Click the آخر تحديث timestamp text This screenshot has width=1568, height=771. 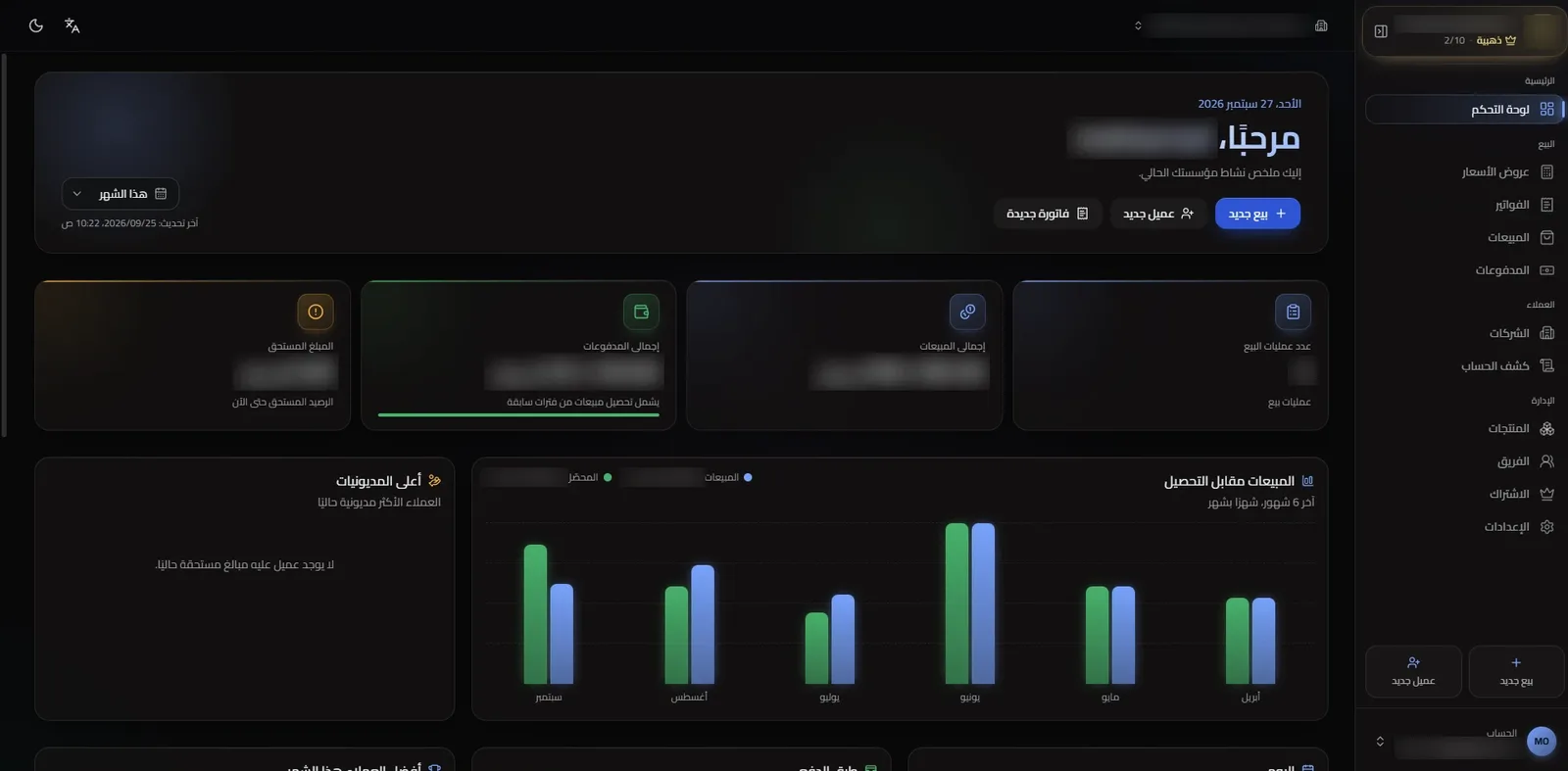(x=129, y=223)
